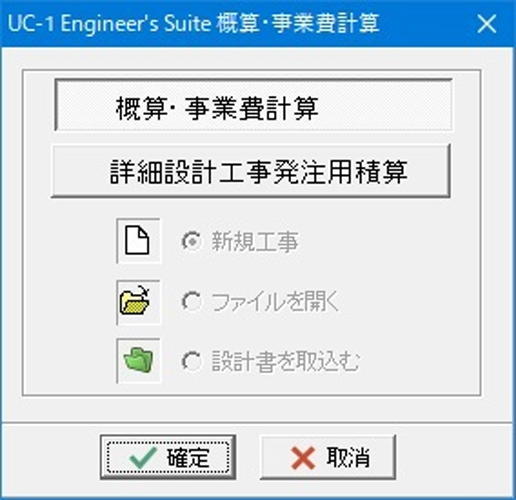Click the blank document icon for 新規工事
The width and height of the screenshot is (516, 500).
pos(138,241)
